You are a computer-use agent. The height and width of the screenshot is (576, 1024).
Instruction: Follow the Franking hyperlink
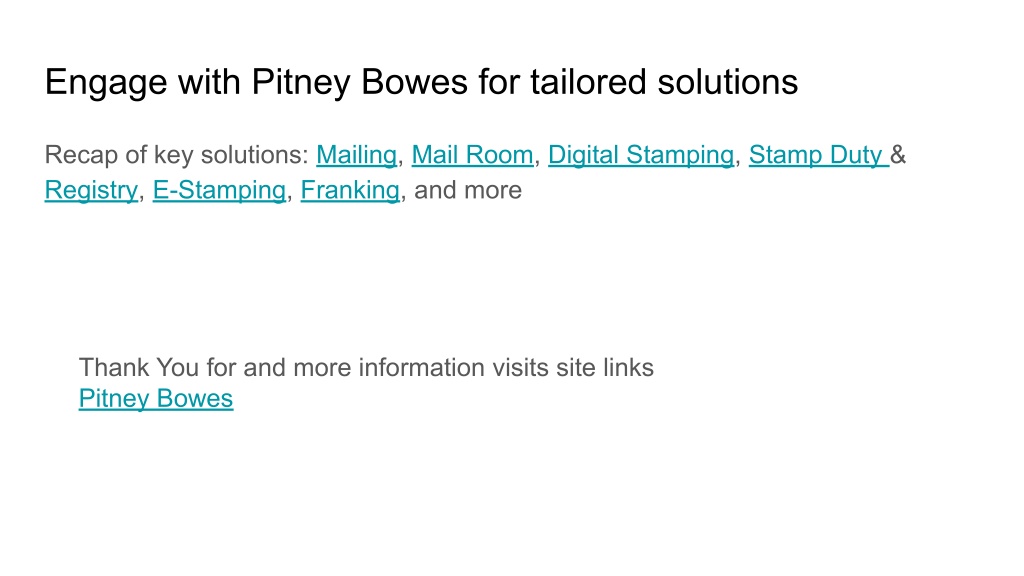pos(350,191)
